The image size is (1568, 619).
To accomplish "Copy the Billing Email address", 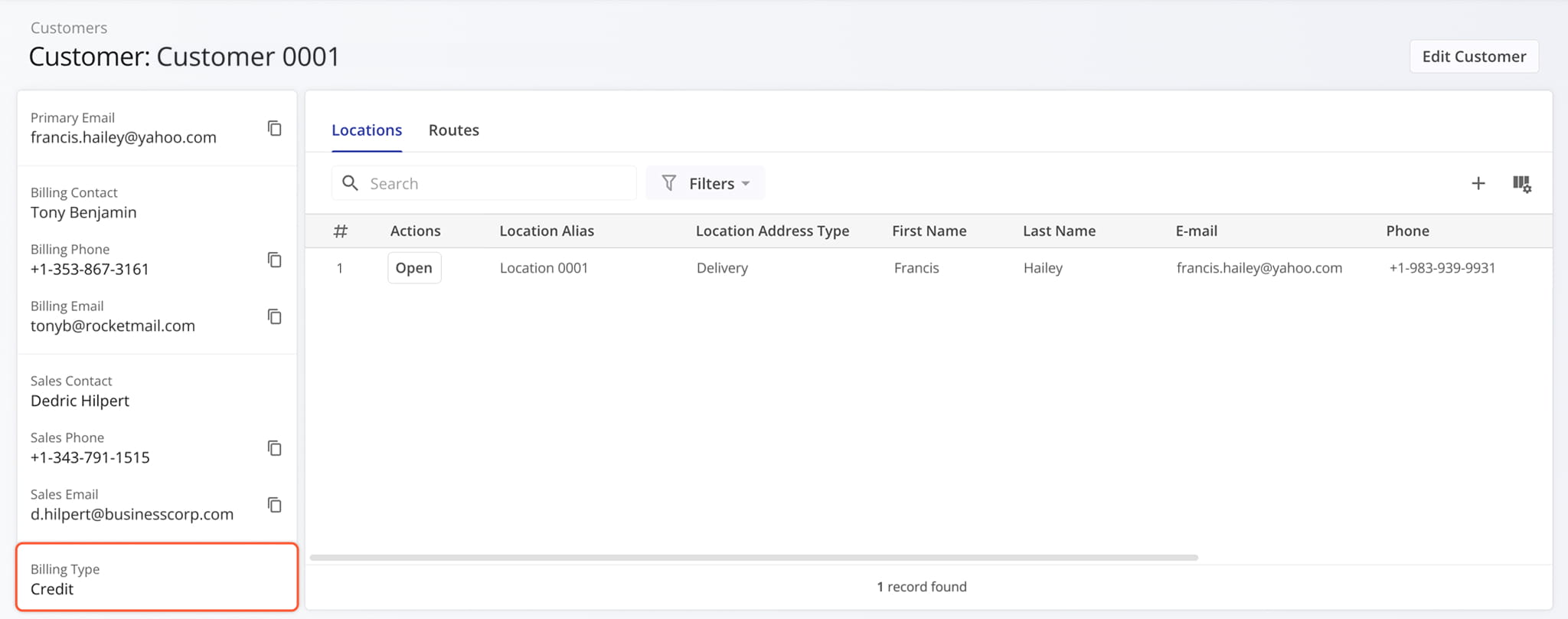I will pos(274,316).
